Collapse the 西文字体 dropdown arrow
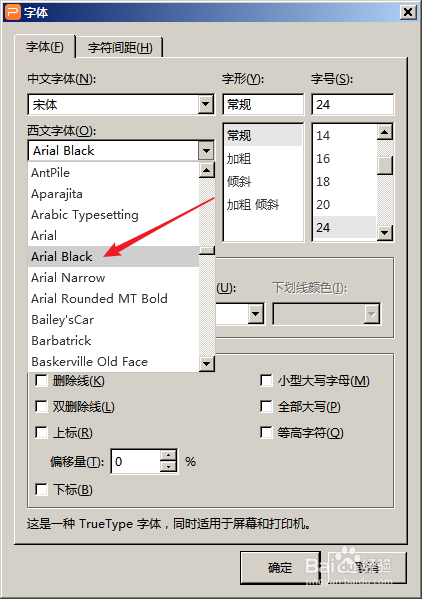422x599 pixels. [x=206, y=151]
